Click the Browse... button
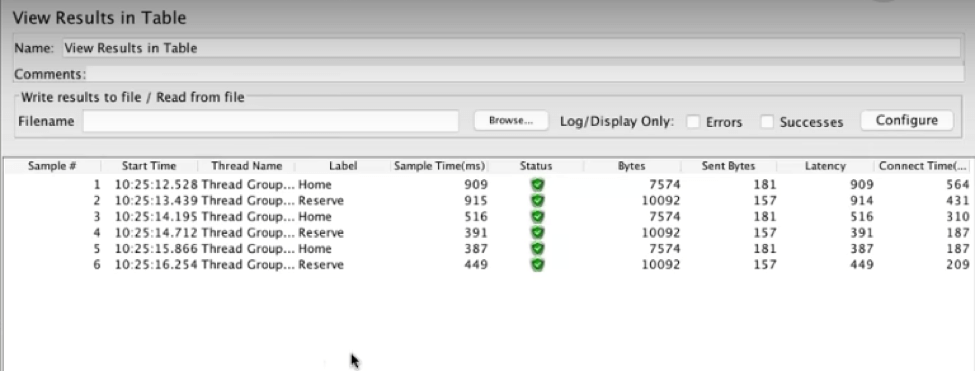This screenshot has height=371, width=975. tap(511, 121)
